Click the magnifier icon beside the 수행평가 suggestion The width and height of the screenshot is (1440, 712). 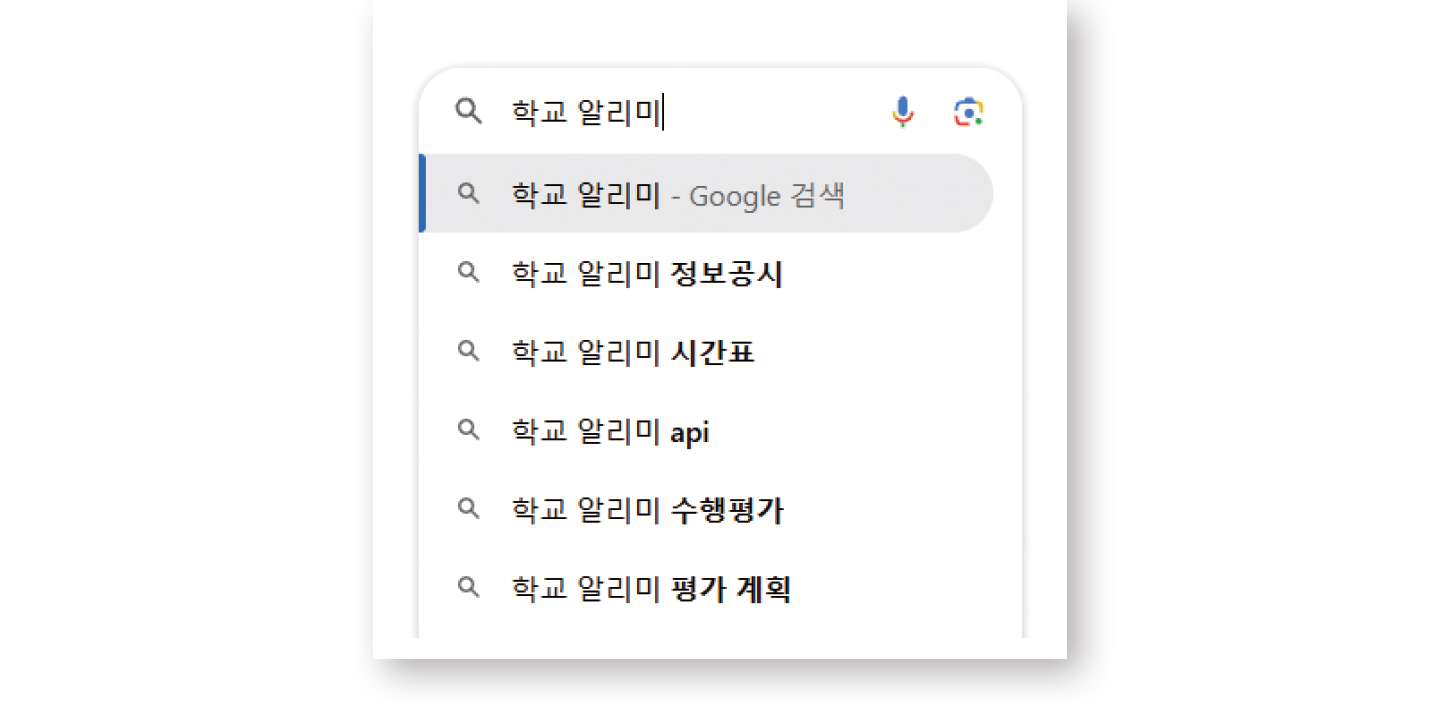(x=468, y=509)
